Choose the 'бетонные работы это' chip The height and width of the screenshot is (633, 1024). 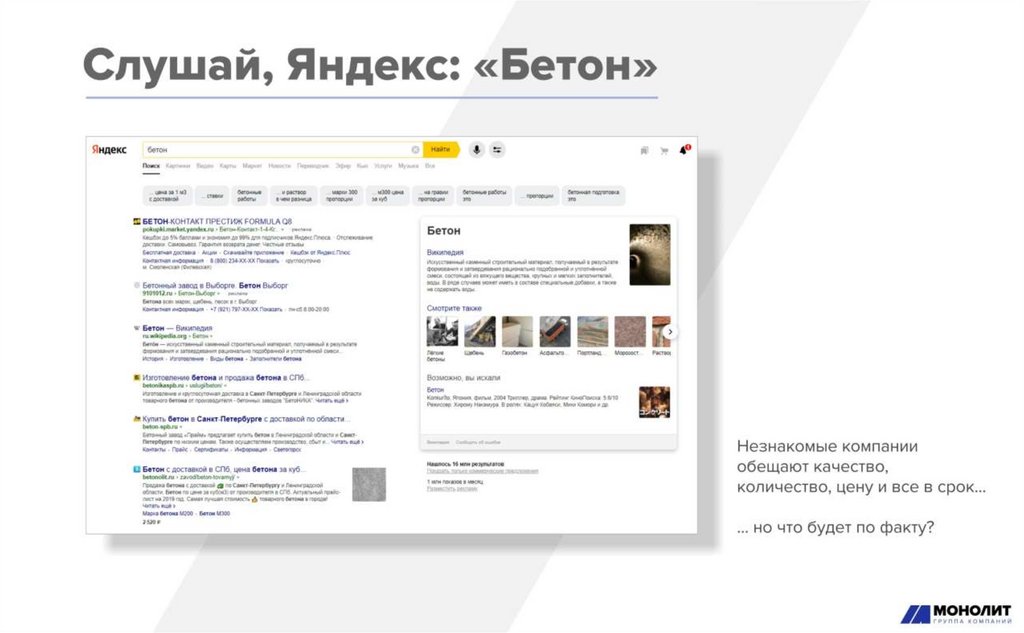click(x=484, y=195)
